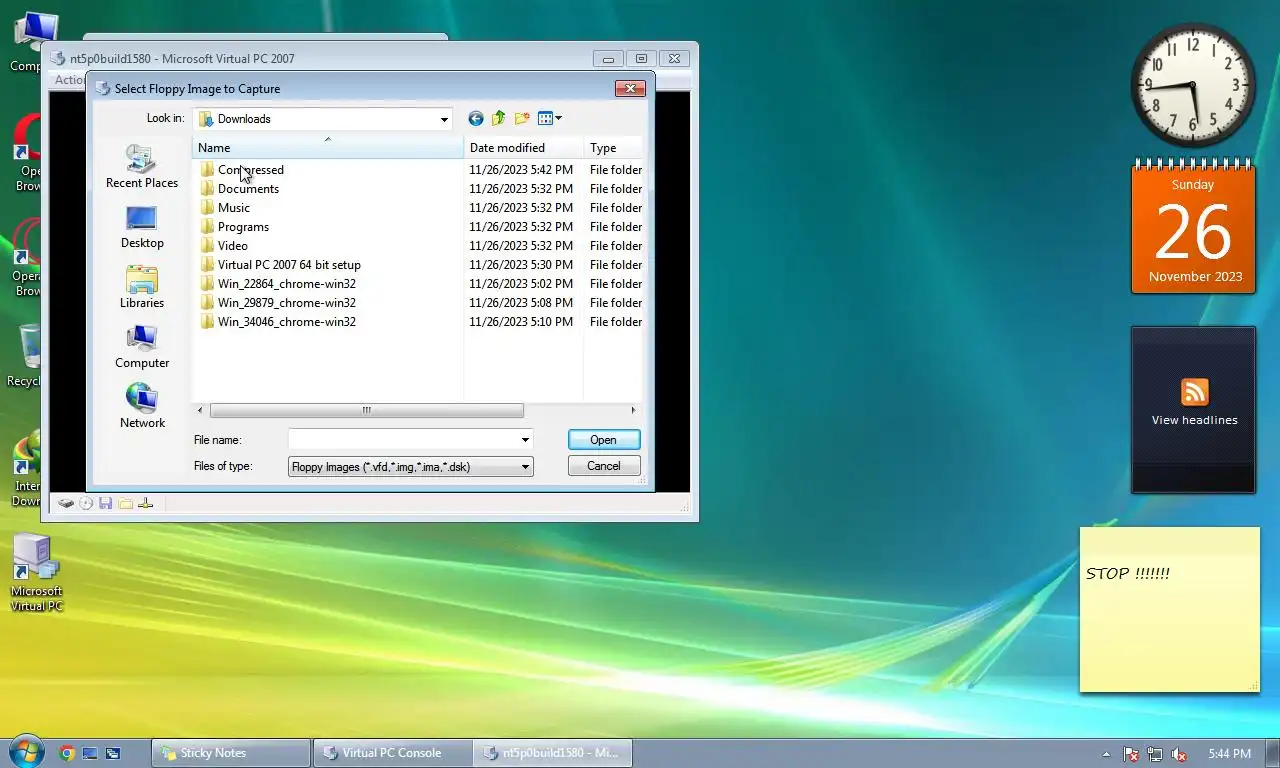This screenshot has height=768, width=1280.
Task: Expand the Look in Downloads dropdown
Action: (x=444, y=120)
